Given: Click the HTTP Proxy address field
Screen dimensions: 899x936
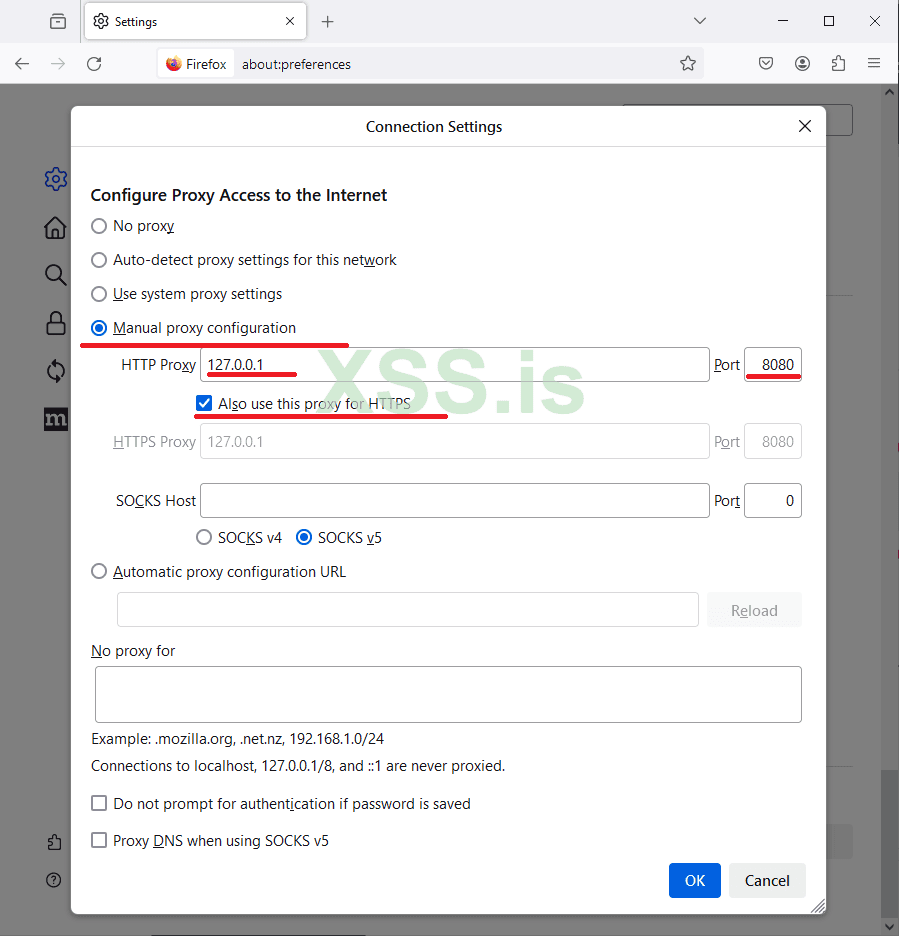Looking at the screenshot, I should point(455,365).
